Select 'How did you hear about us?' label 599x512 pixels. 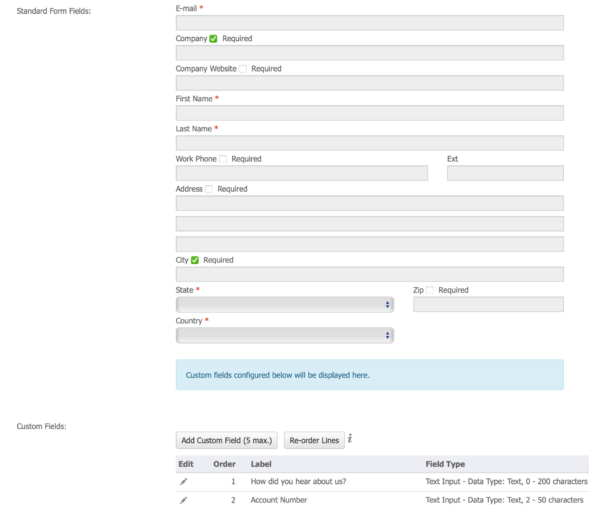pyautogui.click(x=298, y=481)
